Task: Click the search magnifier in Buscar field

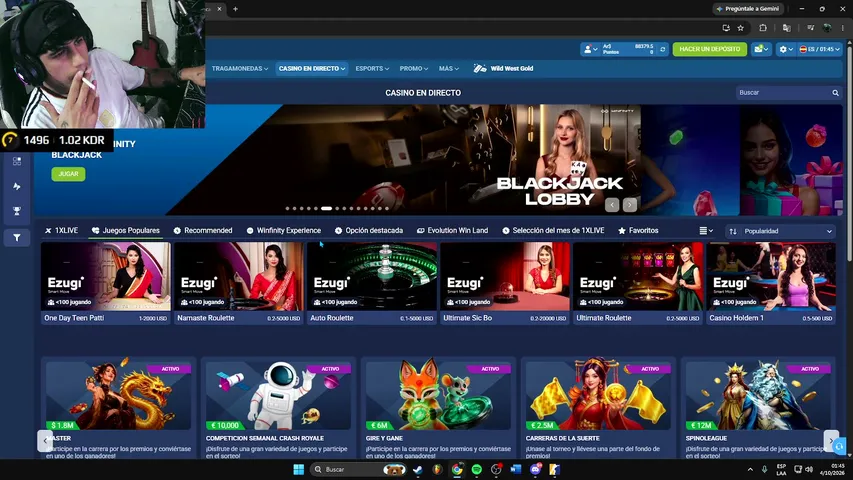Action: point(835,93)
